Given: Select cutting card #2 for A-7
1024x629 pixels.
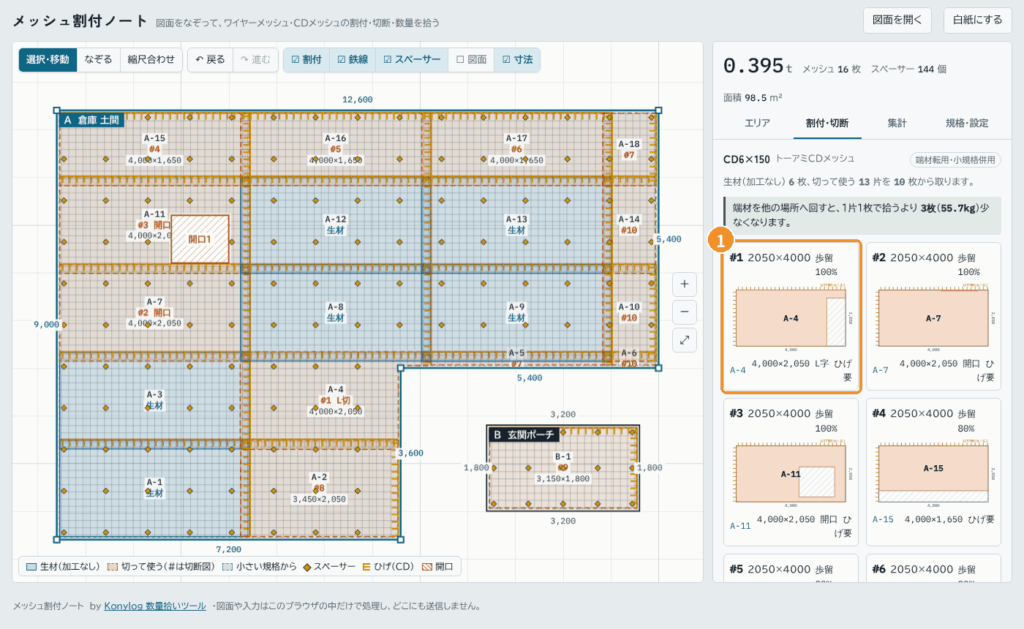Looking at the screenshot, I should coord(933,317).
